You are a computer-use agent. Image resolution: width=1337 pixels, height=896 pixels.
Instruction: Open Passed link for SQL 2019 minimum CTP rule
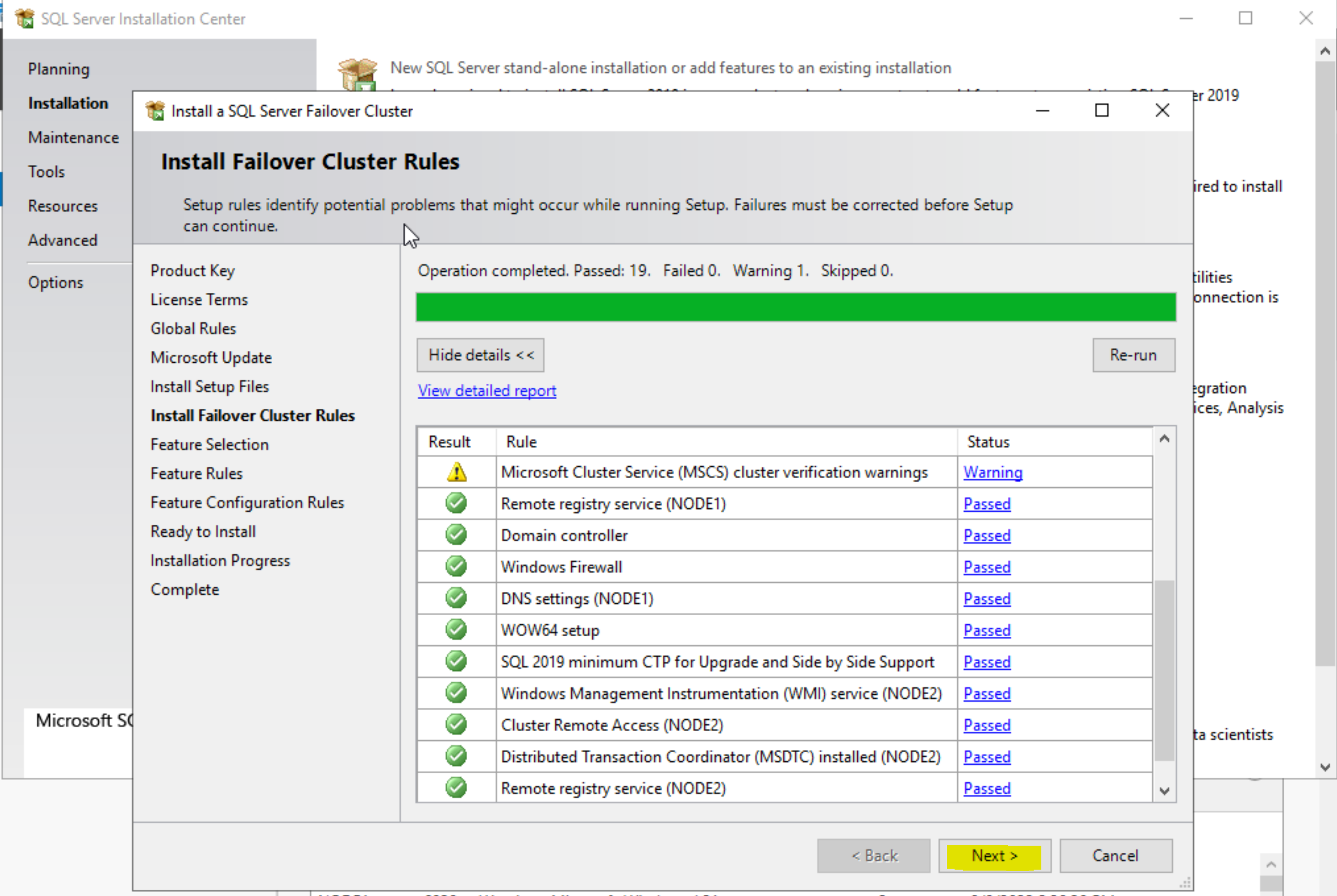tap(987, 662)
